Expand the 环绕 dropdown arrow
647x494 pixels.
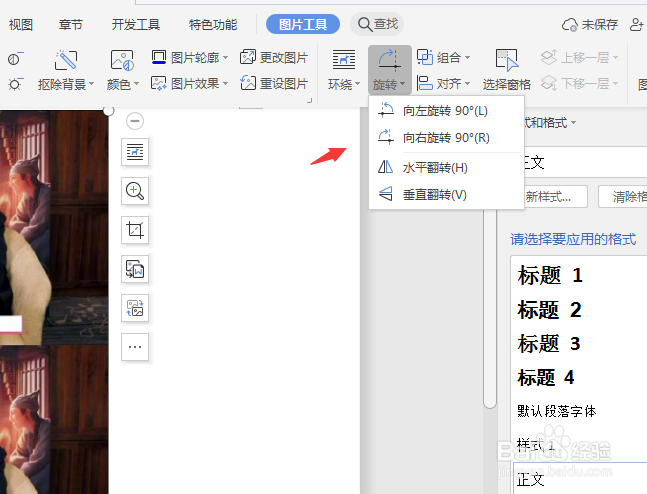point(357,84)
